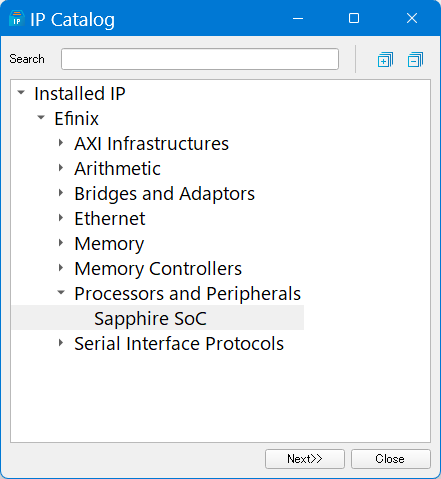This screenshot has height=479, width=441.
Task: Expand the Memory category arrow
Action: pos(61,243)
